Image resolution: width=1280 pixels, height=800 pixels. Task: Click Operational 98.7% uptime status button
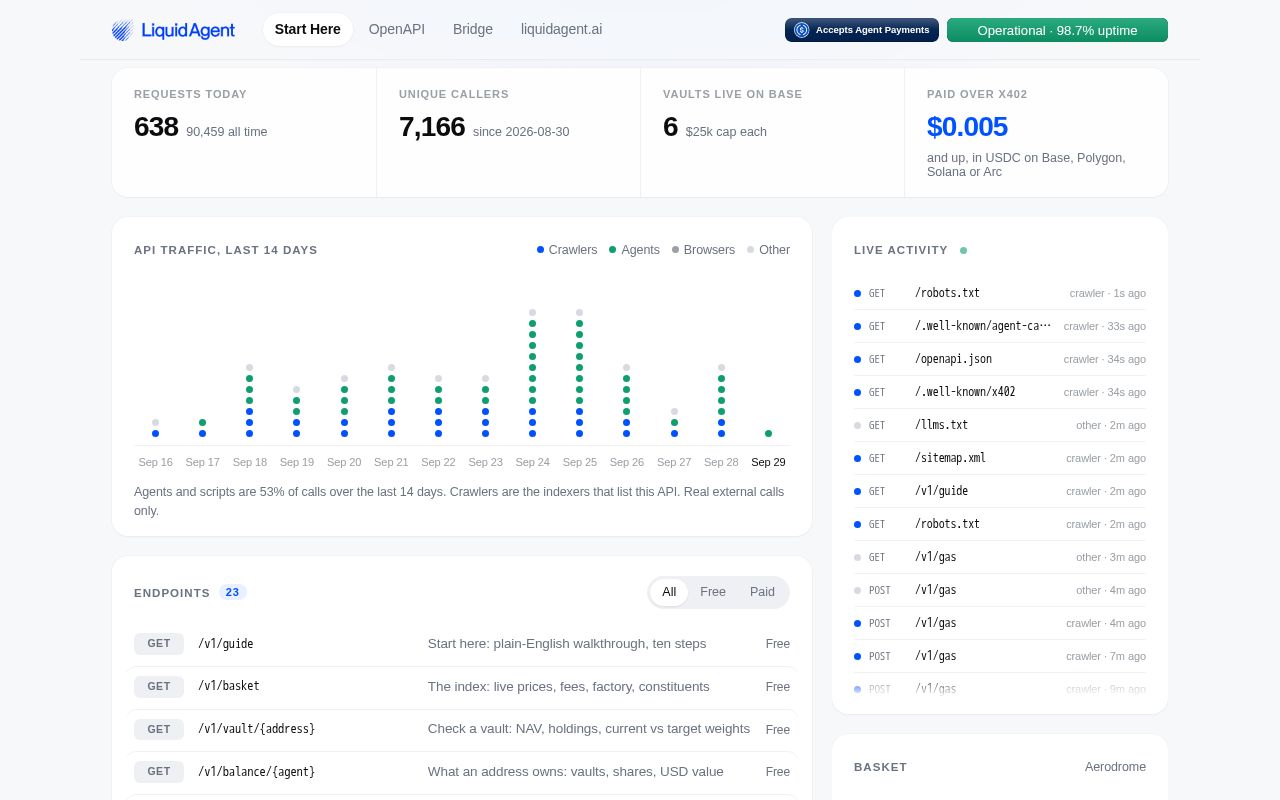pos(1057,30)
